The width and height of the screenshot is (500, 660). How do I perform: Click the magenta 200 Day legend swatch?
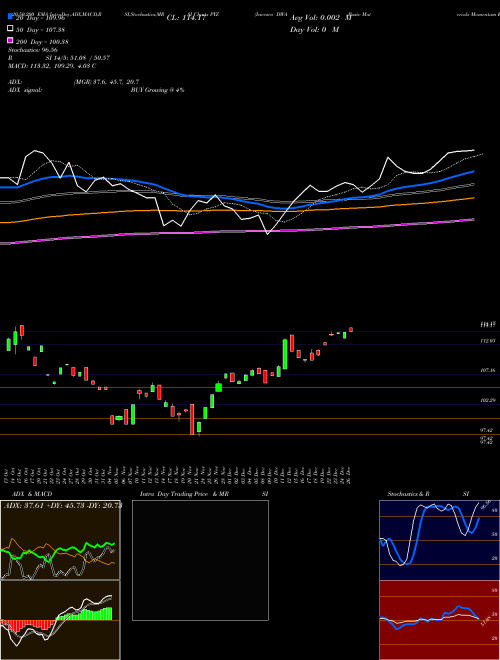[x=11, y=40]
